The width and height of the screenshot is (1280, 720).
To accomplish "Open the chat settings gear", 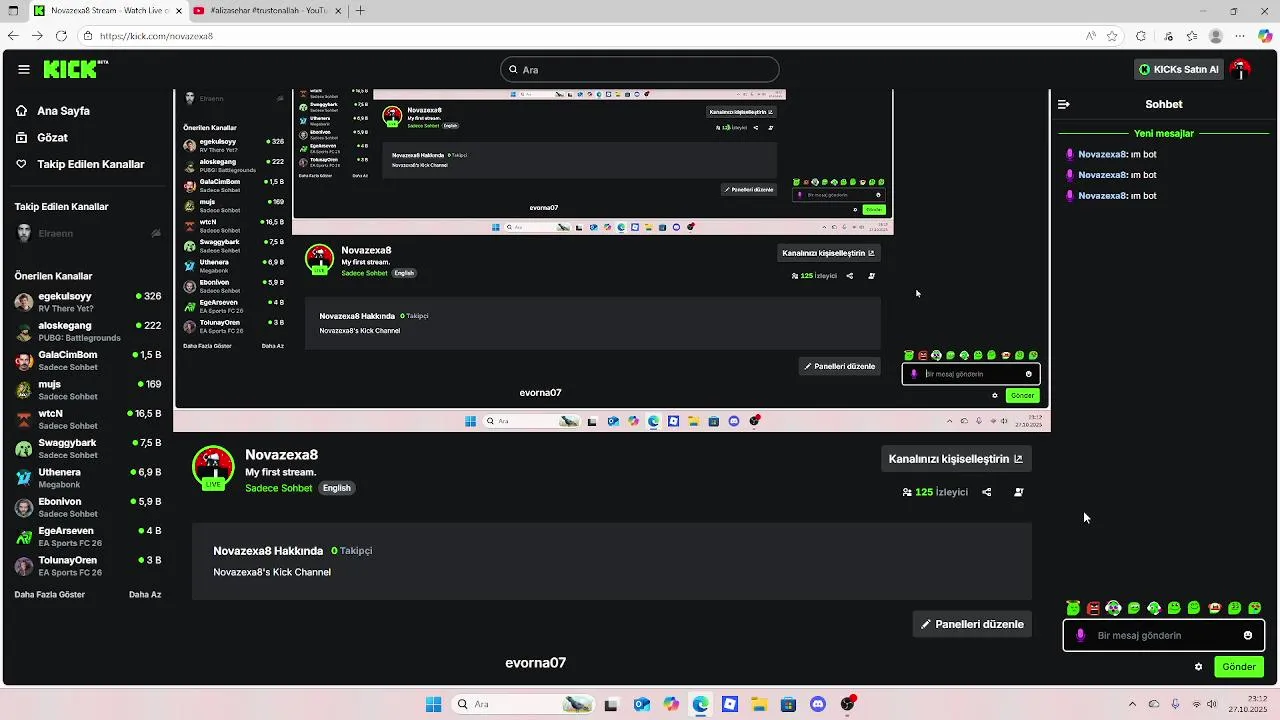I will (1198, 667).
